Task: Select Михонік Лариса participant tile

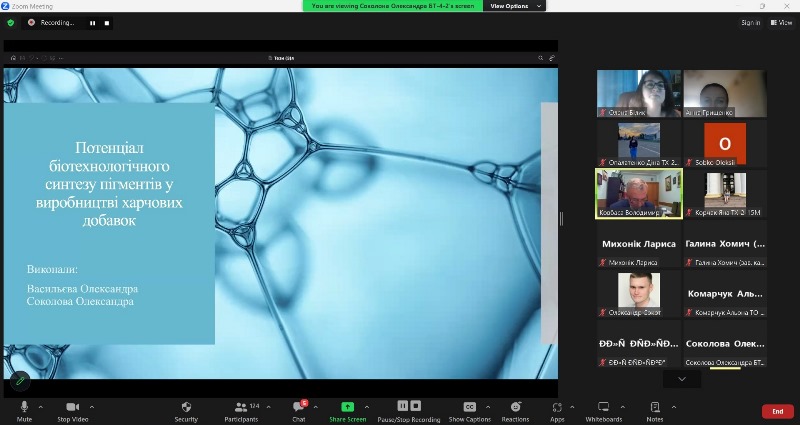Action: (639, 244)
